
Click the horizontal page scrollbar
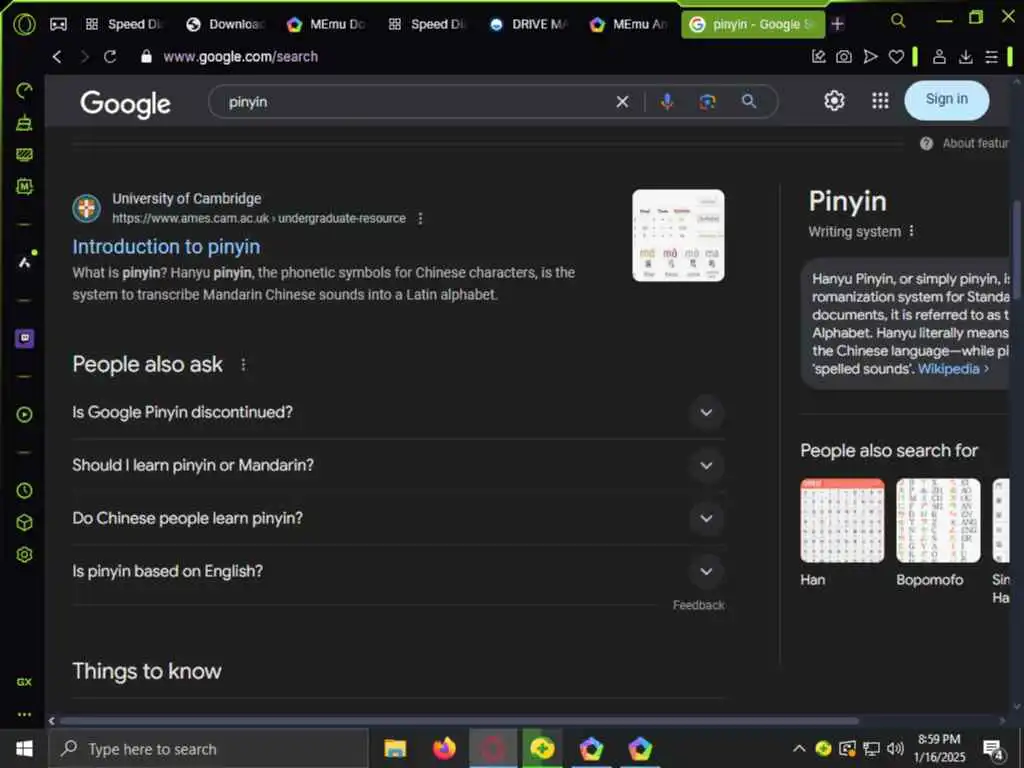coord(459,721)
